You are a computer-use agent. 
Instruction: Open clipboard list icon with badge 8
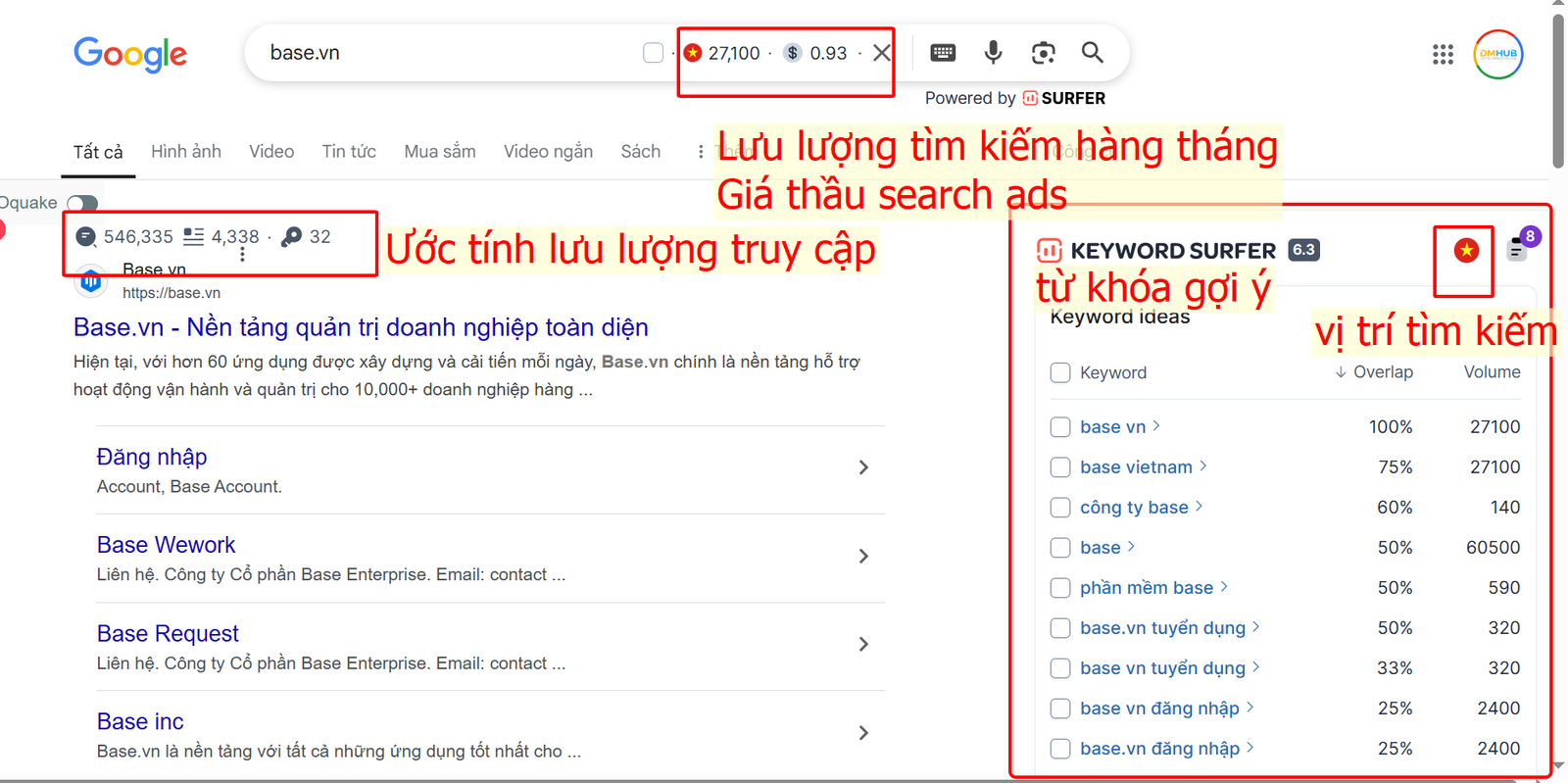click(1517, 251)
